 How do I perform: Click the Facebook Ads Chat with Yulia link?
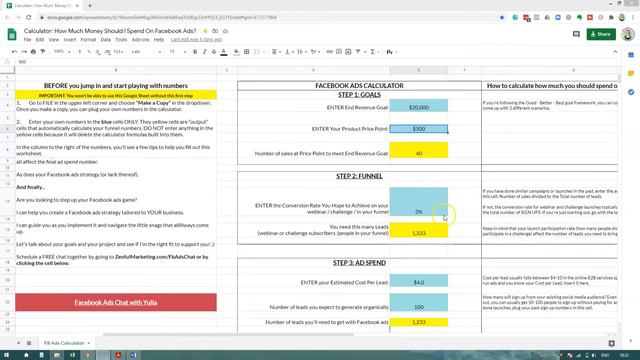click(x=116, y=302)
